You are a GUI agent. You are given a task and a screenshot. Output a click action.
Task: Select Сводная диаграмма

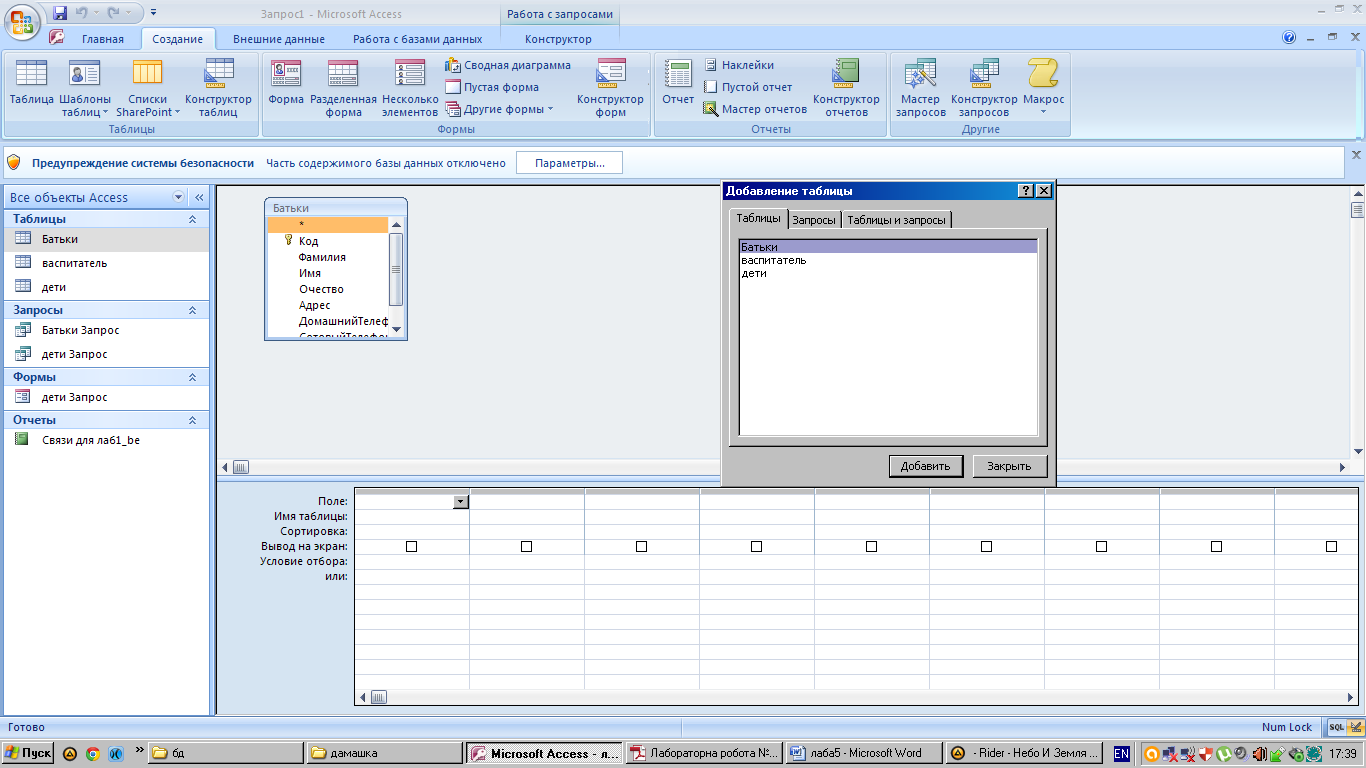(508, 65)
